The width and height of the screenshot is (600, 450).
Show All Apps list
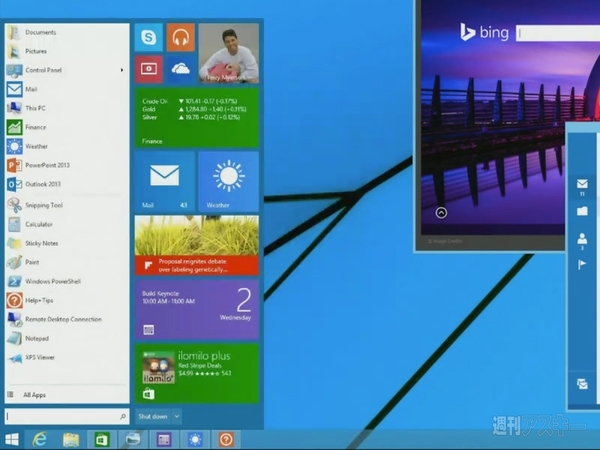click(x=67, y=395)
